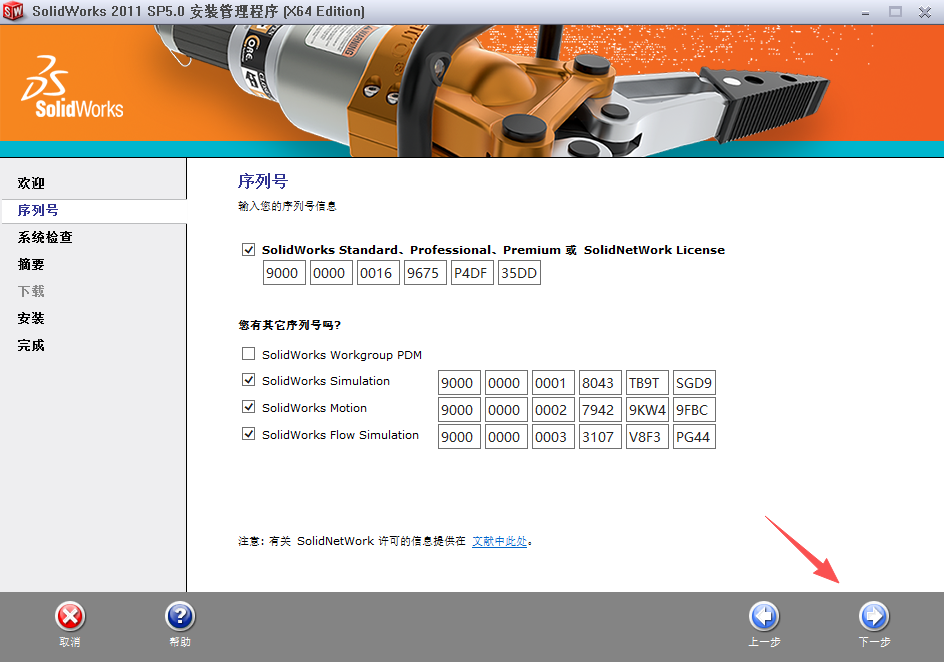Click first serial field containing 9000
The height and width of the screenshot is (662, 944).
tap(284, 273)
